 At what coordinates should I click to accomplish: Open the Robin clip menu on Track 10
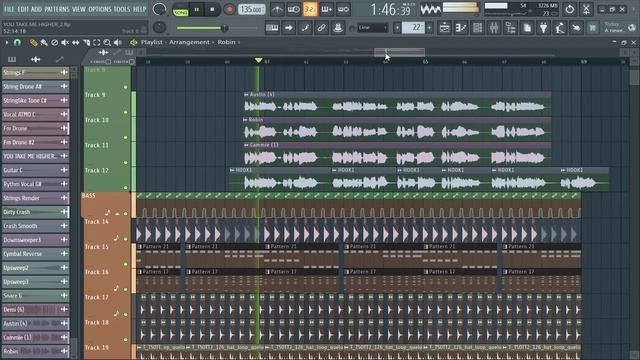245,120
